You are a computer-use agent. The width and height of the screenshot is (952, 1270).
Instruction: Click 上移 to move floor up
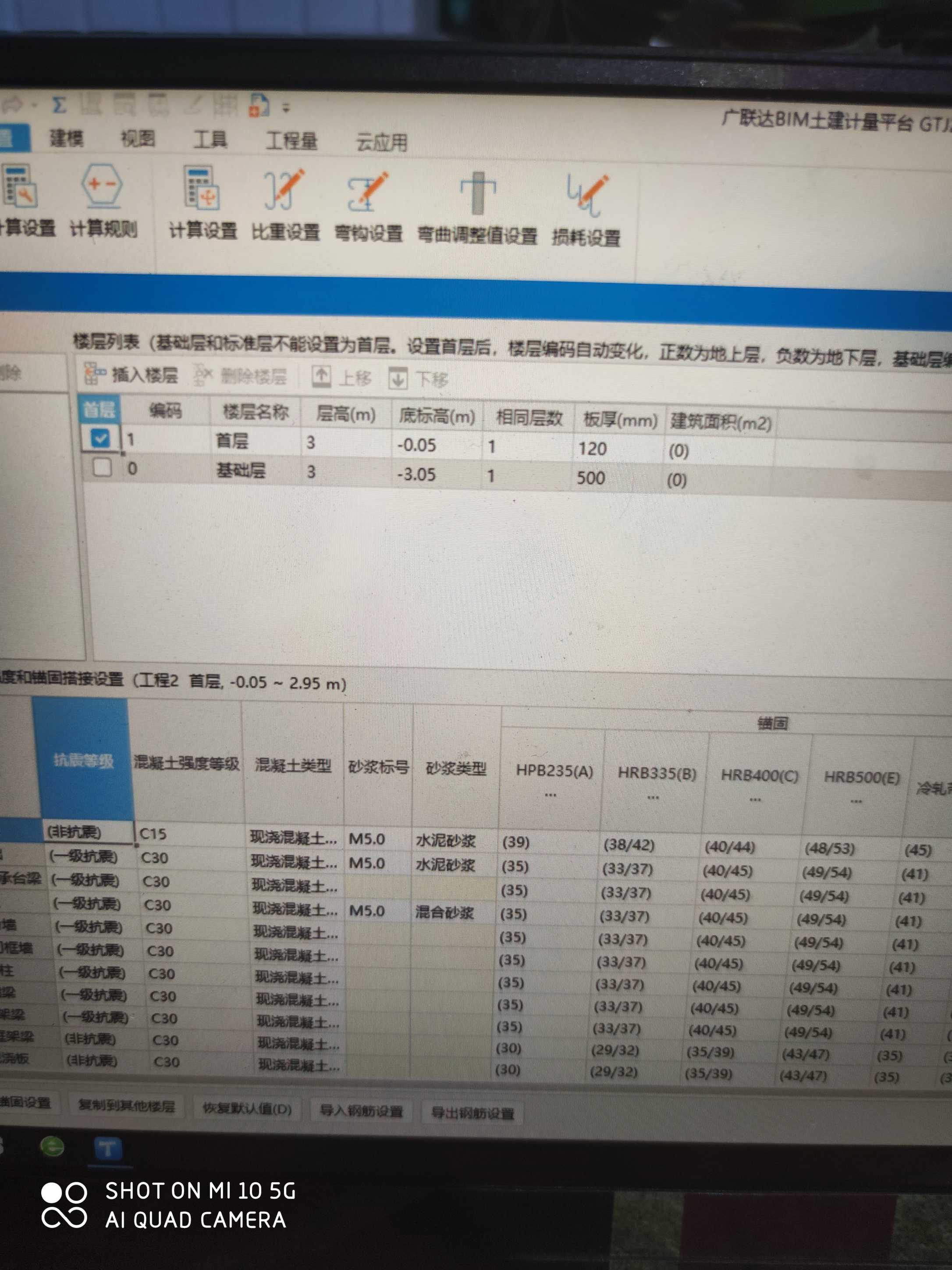click(x=342, y=377)
